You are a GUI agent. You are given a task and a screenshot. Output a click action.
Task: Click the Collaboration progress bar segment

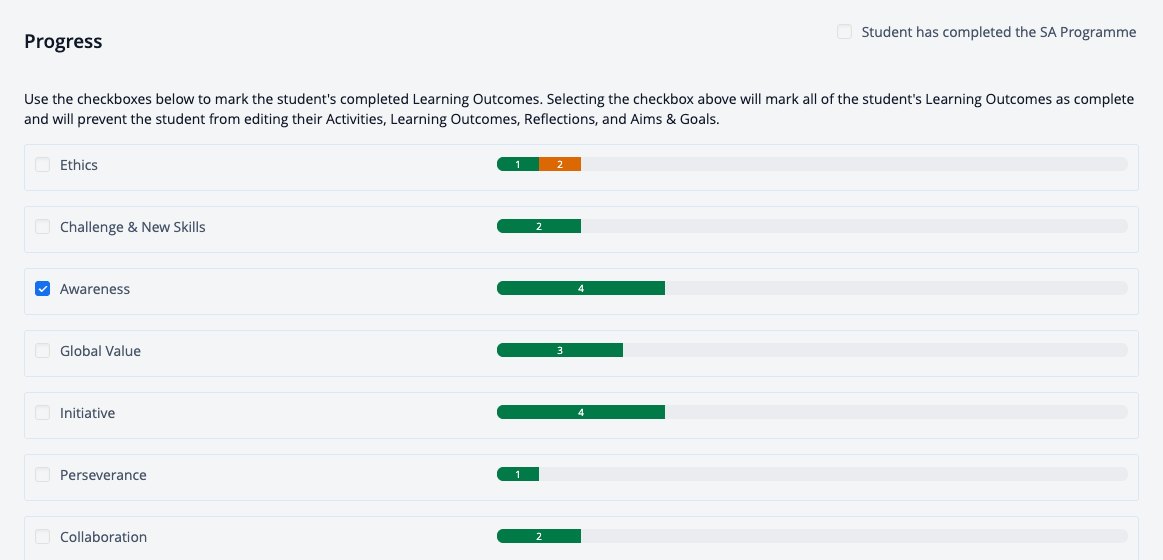pos(539,536)
